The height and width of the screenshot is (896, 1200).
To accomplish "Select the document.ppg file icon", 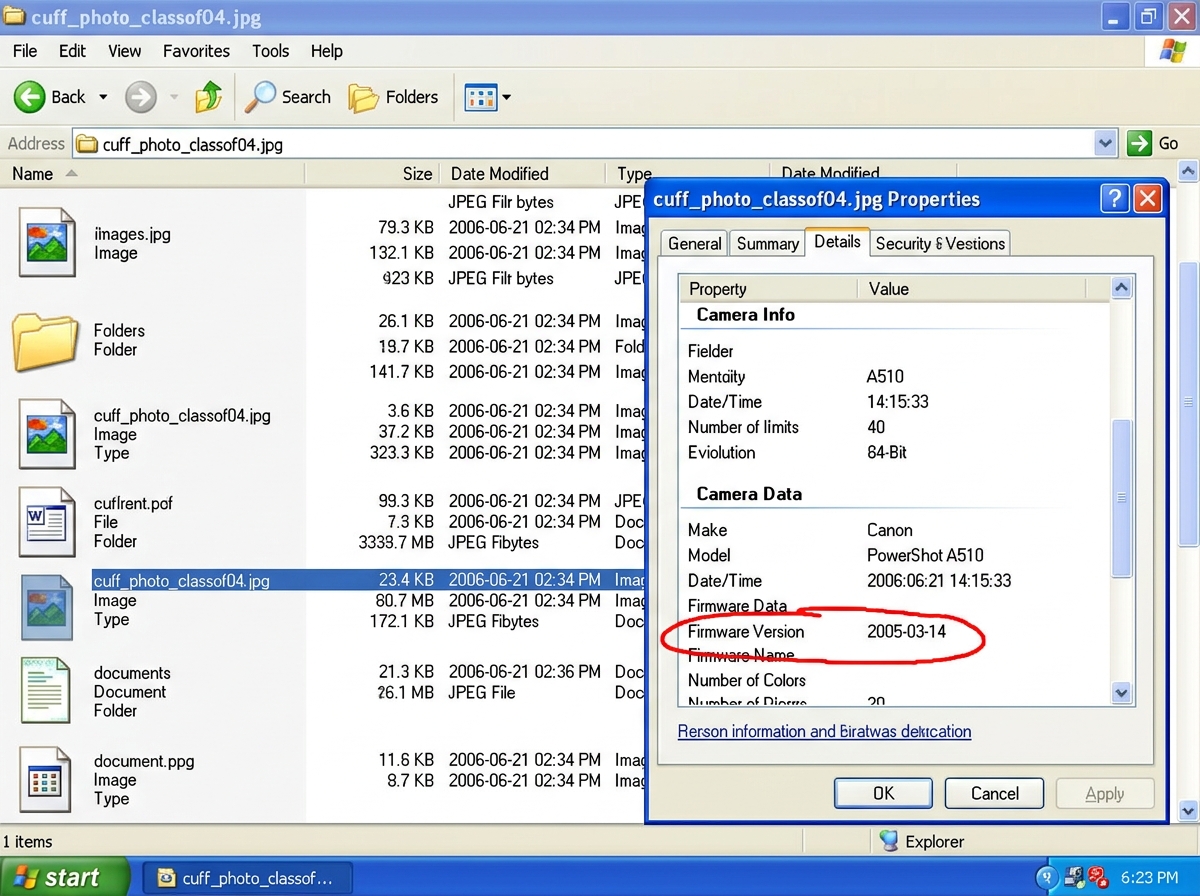I will pos(47,780).
